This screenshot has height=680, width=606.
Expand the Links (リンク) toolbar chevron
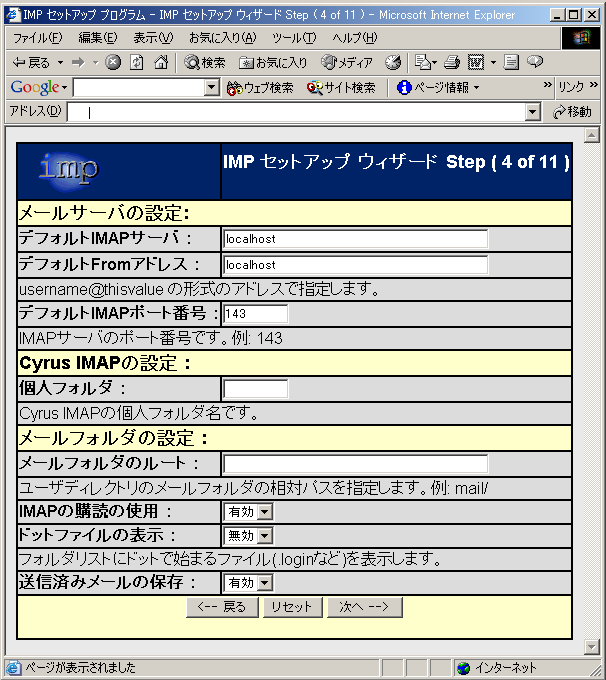[594, 85]
